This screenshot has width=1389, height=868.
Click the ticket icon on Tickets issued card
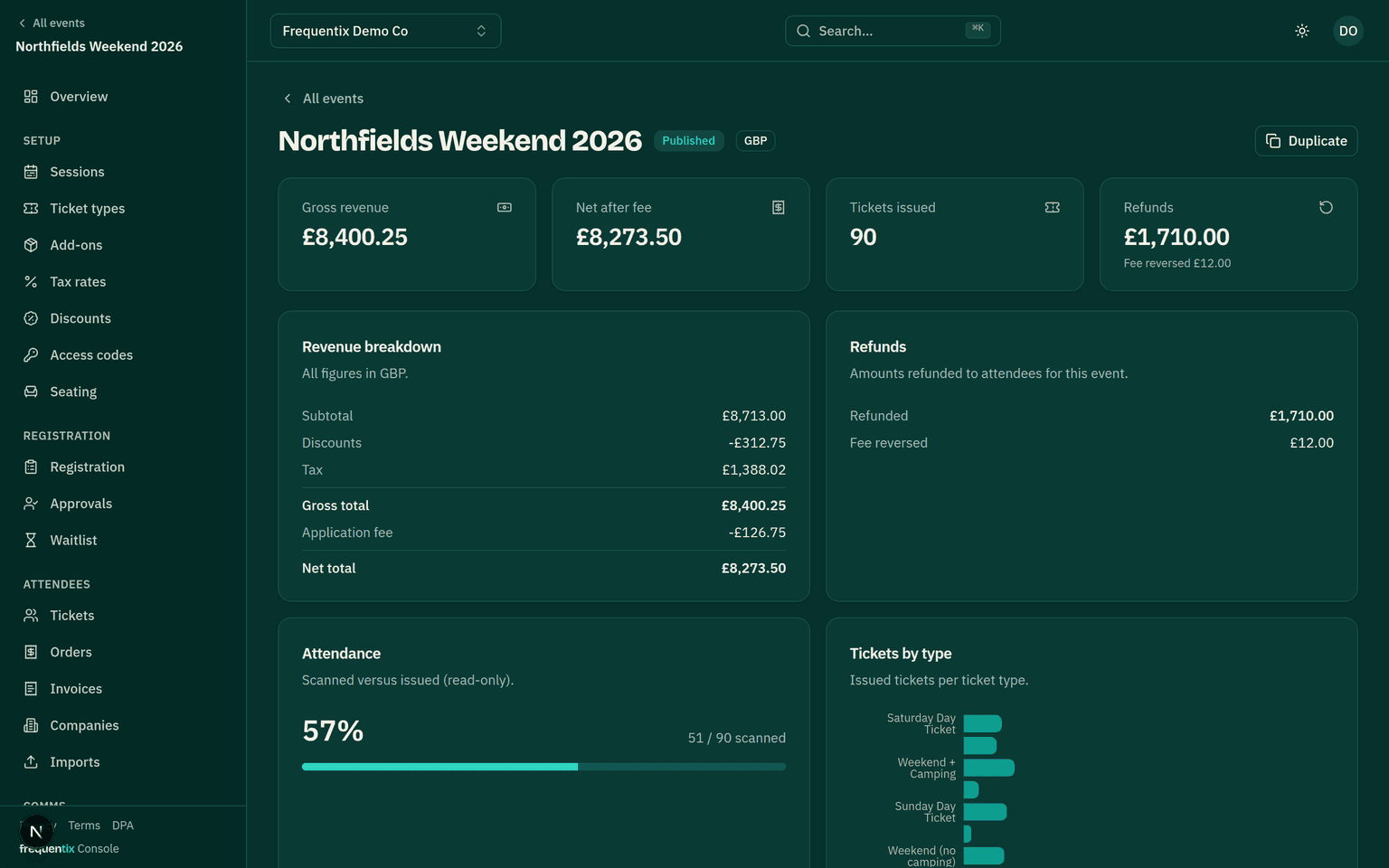pyautogui.click(x=1053, y=207)
